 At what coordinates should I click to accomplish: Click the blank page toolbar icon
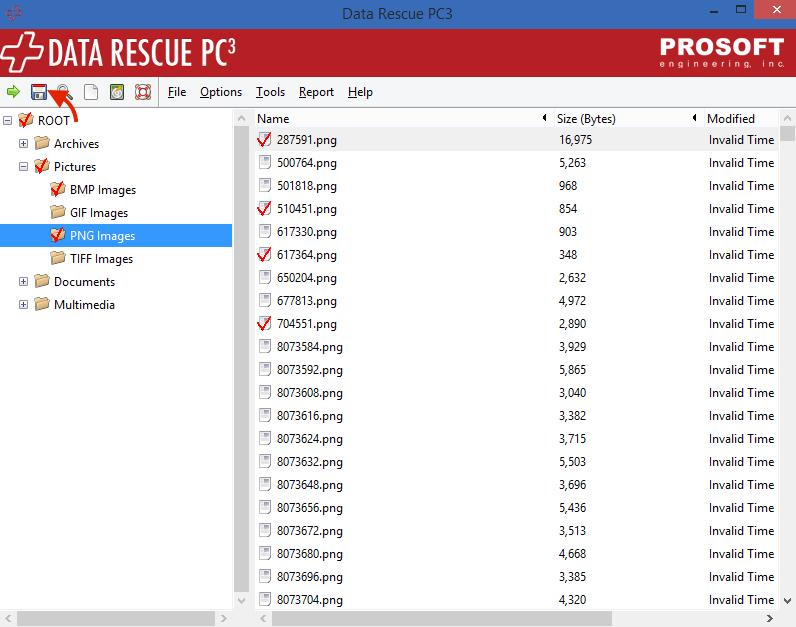[x=91, y=92]
